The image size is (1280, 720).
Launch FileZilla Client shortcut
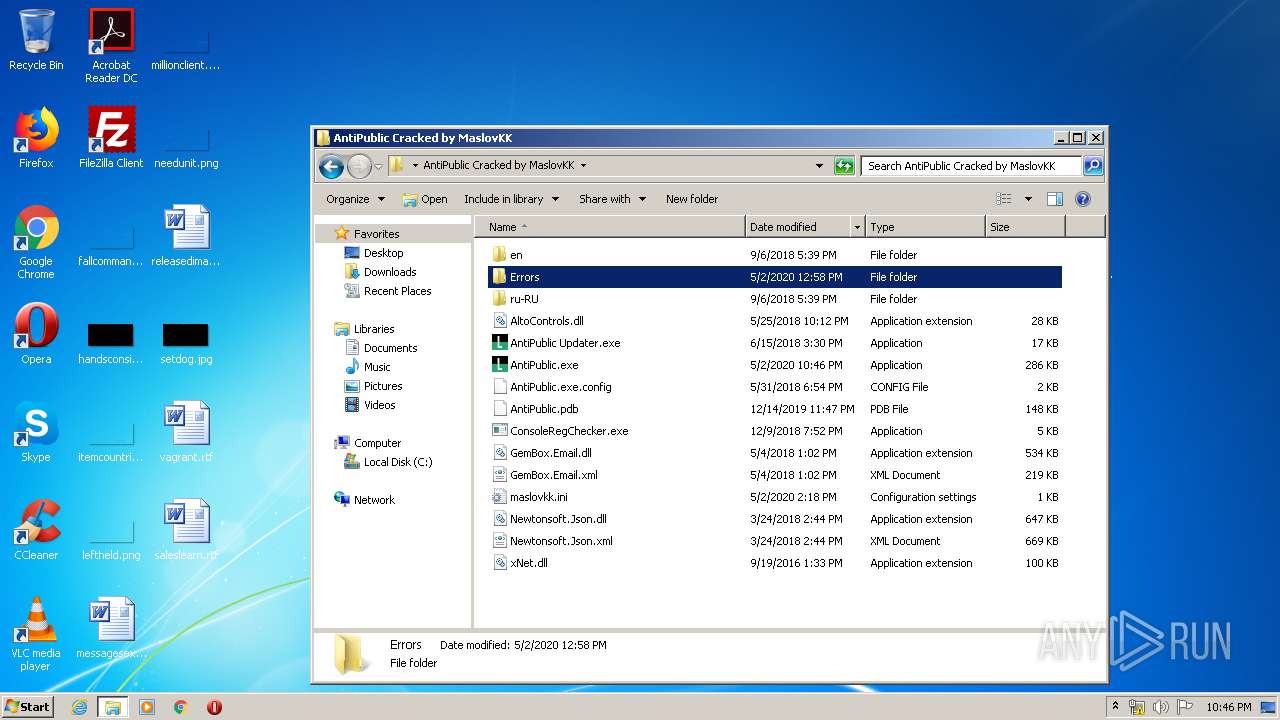click(x=111, y=138)
